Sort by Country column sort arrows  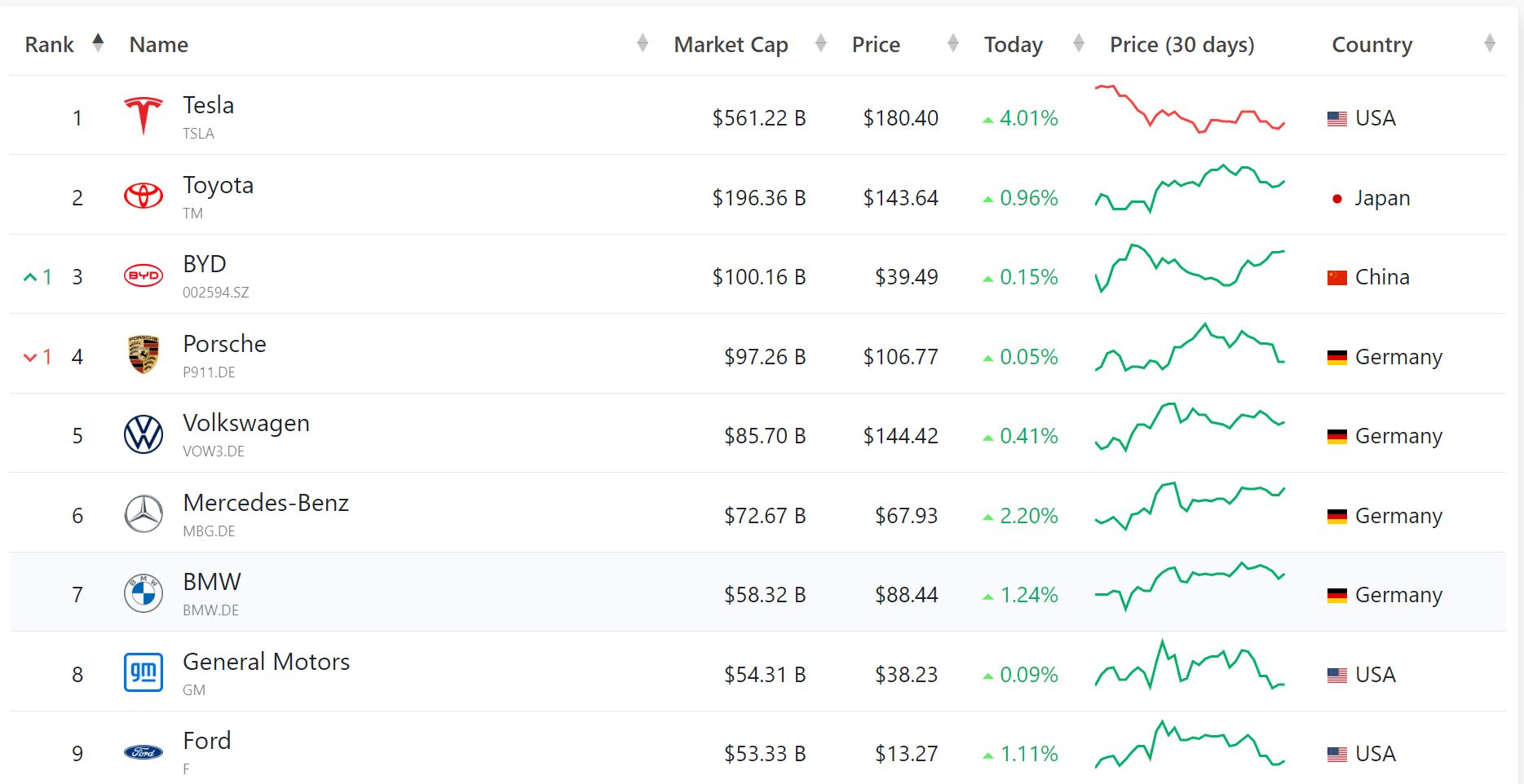coord(1490,44)
